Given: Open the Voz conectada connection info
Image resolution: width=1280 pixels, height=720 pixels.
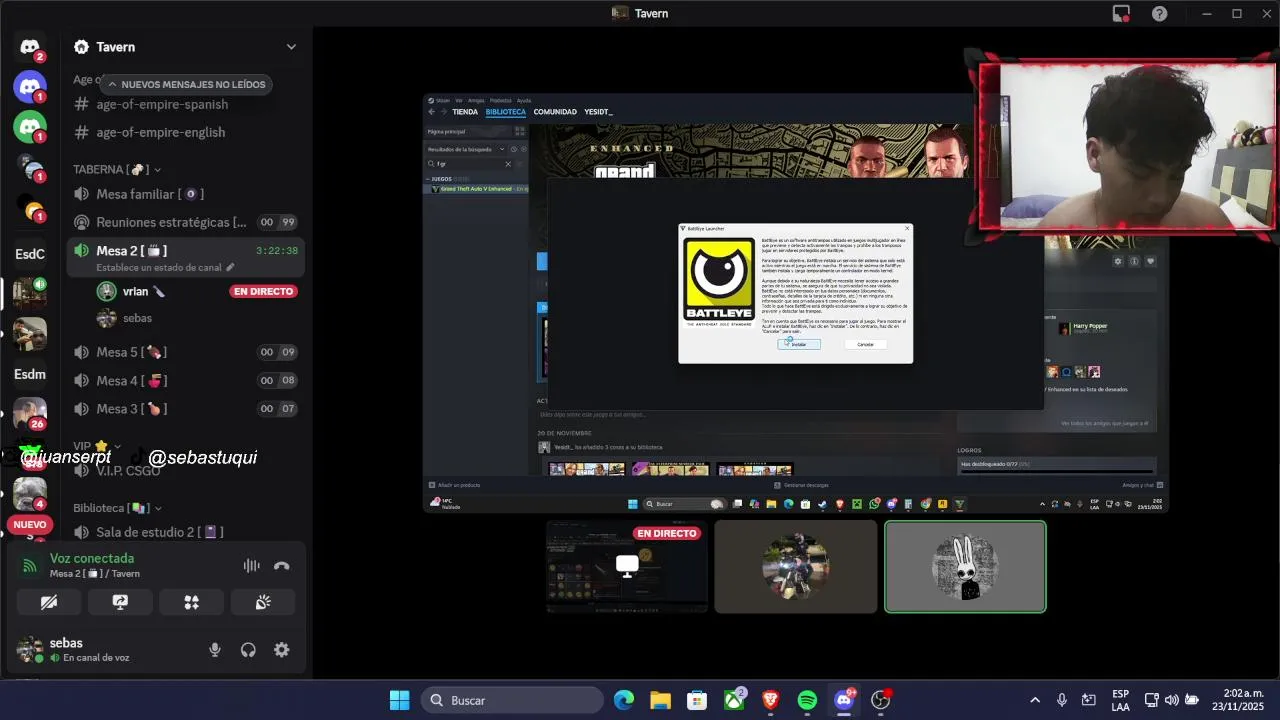Looking at the screenshot, I should pos(92,558).
